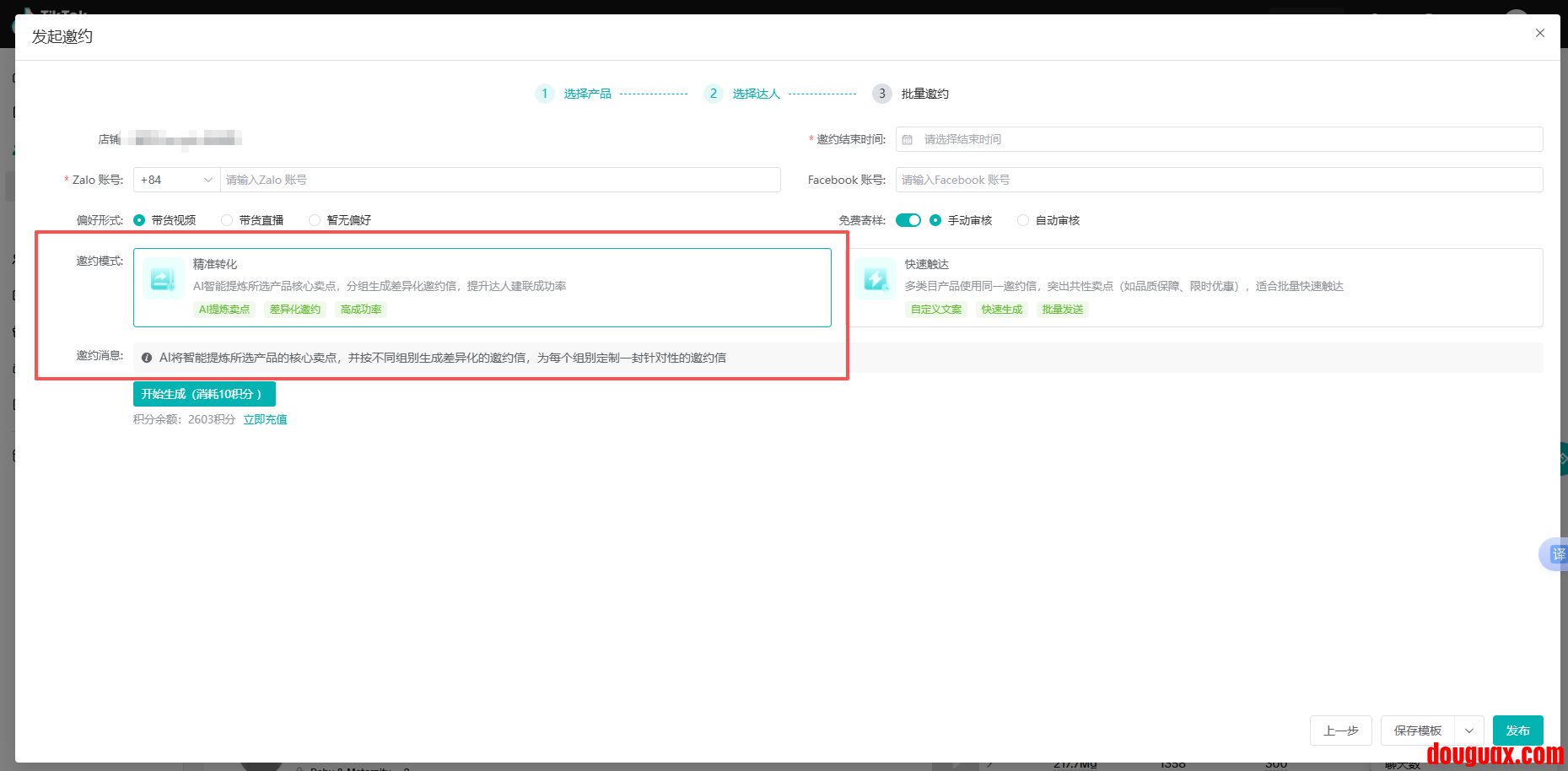Click the 上一步 button
The width and height of the screenshot is (1568, 771).
tap(1340, 731)
